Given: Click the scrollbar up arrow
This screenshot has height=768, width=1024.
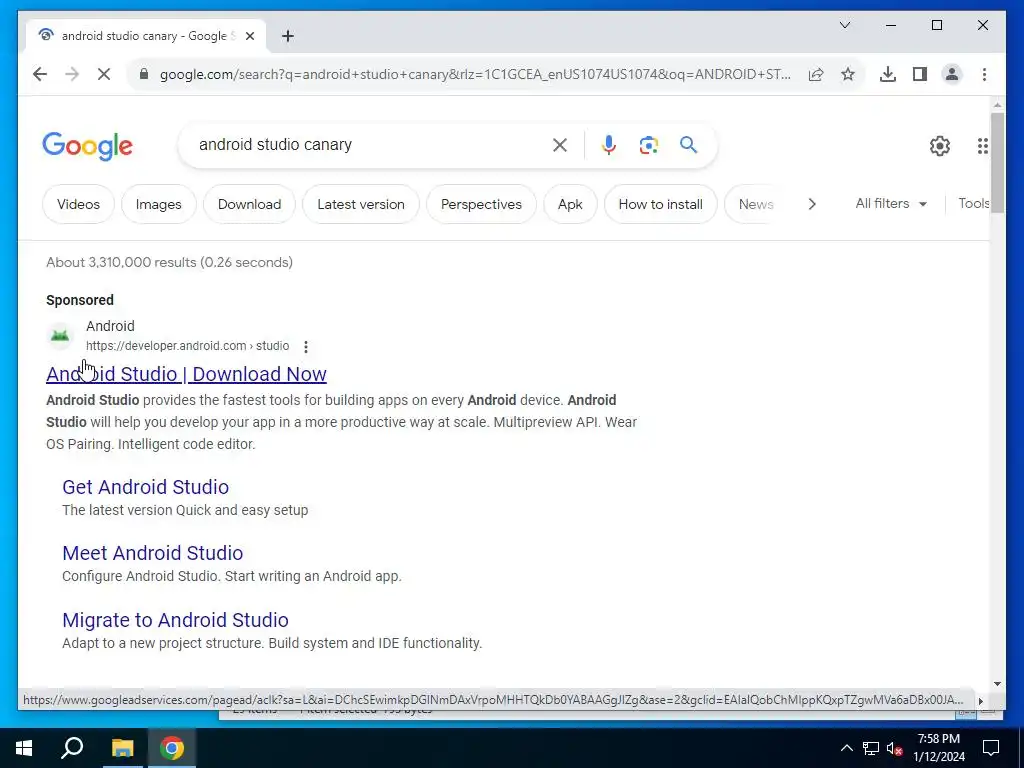Looking at the screenshot, I should pyautogui.click(x=997, y=104).
